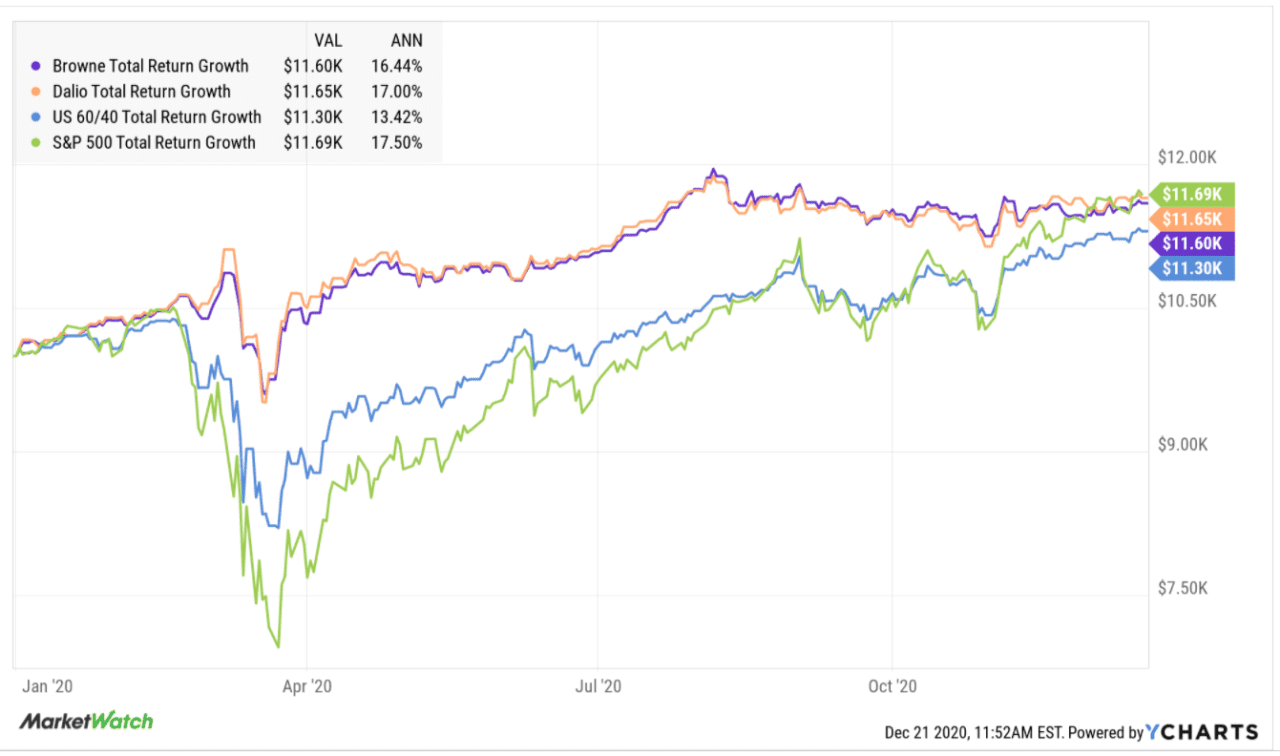Click the MarketWatch logo
The height and width of the screenshot is (756, 1280).
(x=86, y=721)
